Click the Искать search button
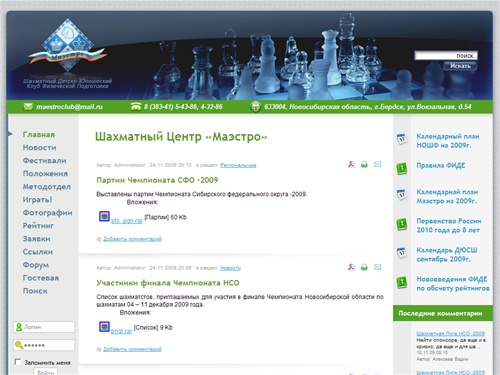 [x=460, y=66]
